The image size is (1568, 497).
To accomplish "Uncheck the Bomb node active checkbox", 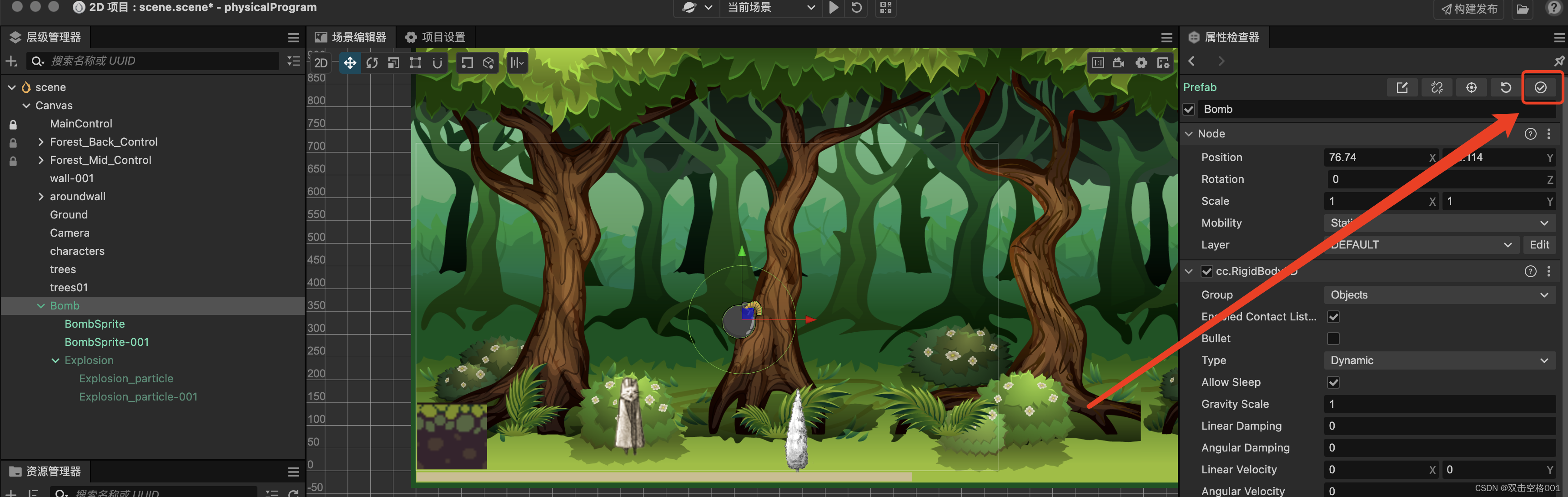I will [1189, 110].
